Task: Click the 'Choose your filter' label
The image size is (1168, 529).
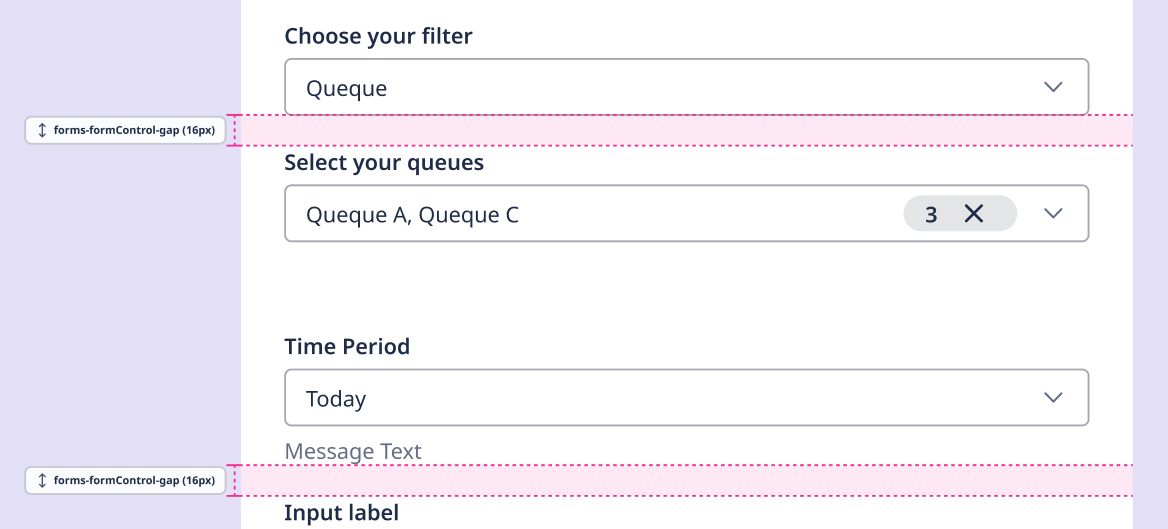Action: (378, 37)
